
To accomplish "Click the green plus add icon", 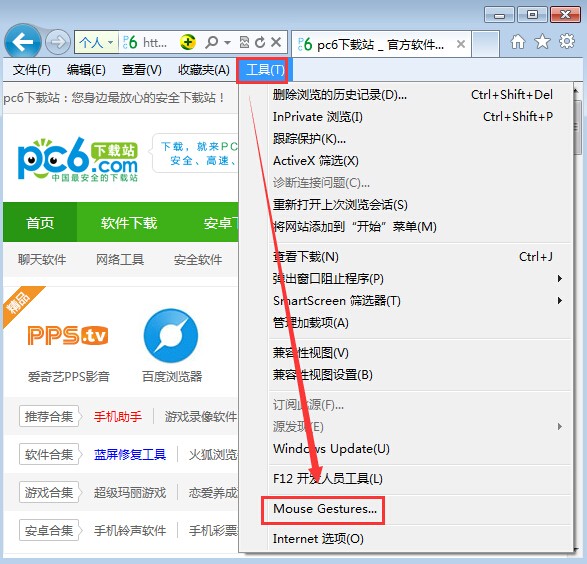I will (x=188, y=42).
